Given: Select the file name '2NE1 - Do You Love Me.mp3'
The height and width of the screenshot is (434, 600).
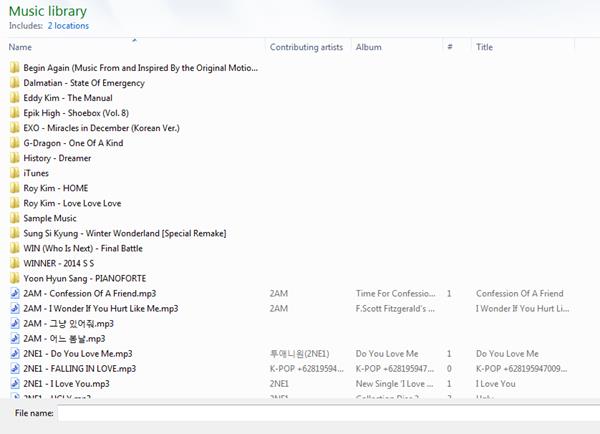Looking at the screenshot, I should click(x=78, y=354).
